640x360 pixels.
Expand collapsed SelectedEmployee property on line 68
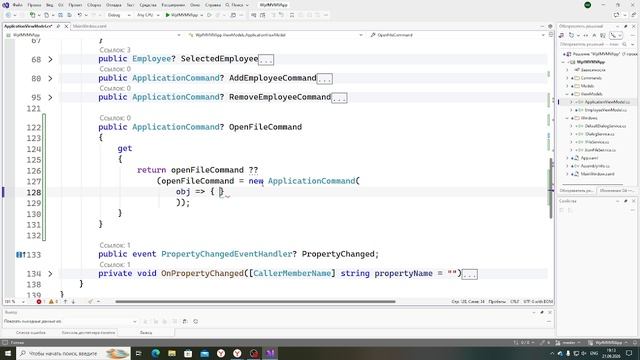coord(50,60)
